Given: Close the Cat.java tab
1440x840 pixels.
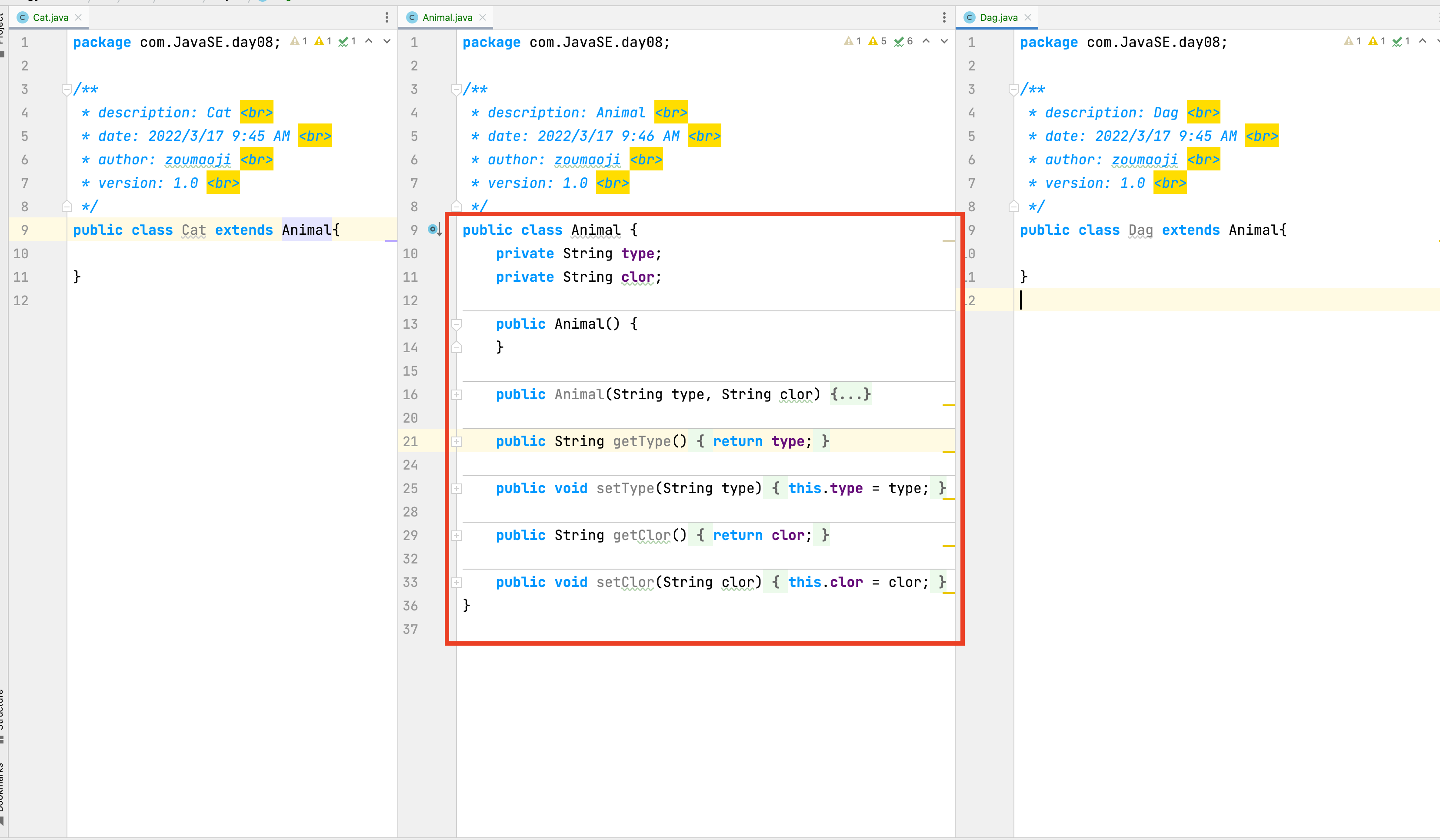Looking at the screenshot, I should point(78,18).
